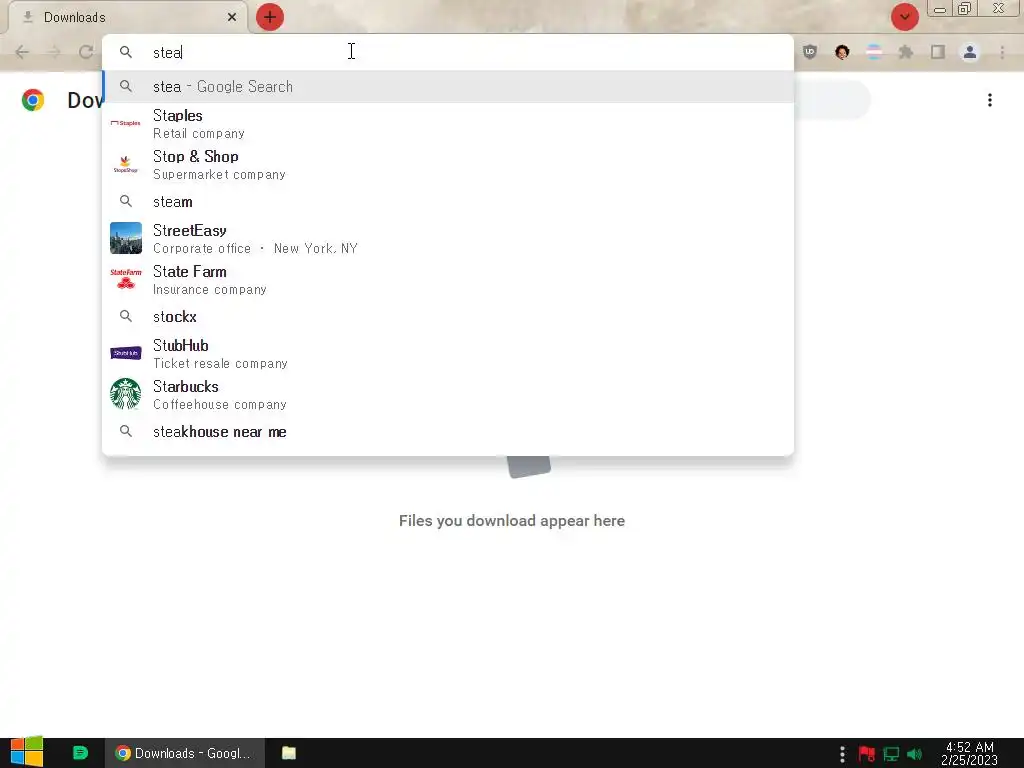Open the Downloads page more actions menu
1024x768 pixels.
coord(990,100)
